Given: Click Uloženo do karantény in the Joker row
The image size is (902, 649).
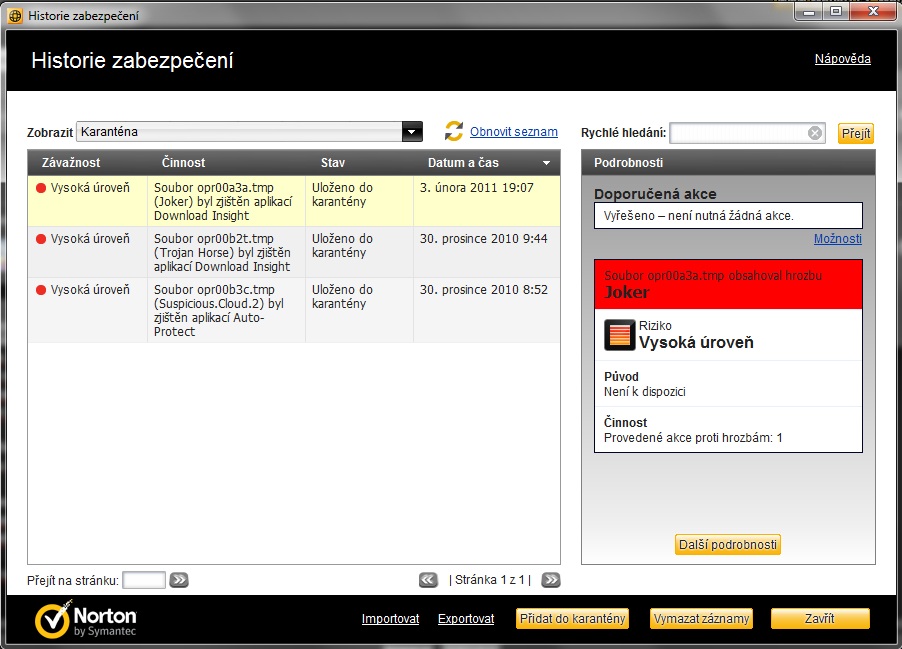Looking at the screenshot, I should pos(342,194).
